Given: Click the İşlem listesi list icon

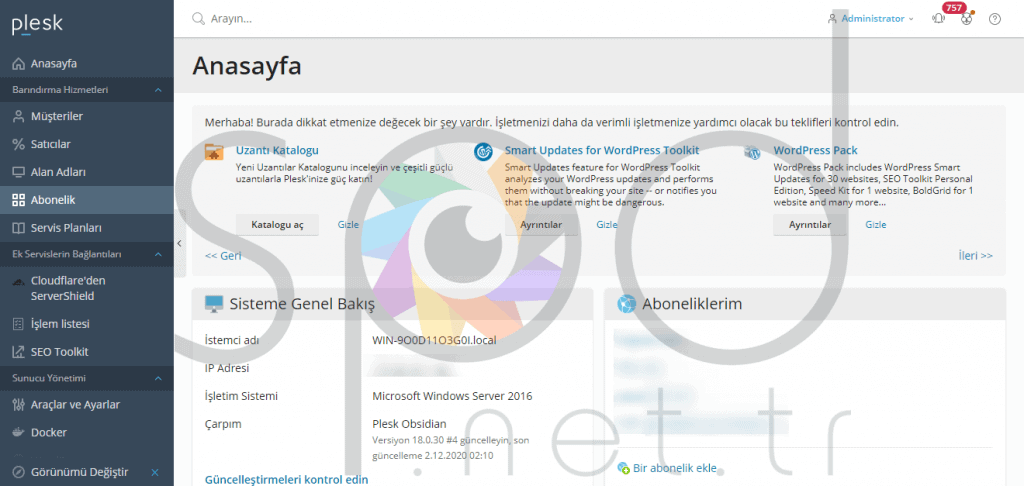Looking at the screenshot, I should (x=18, y=324).
